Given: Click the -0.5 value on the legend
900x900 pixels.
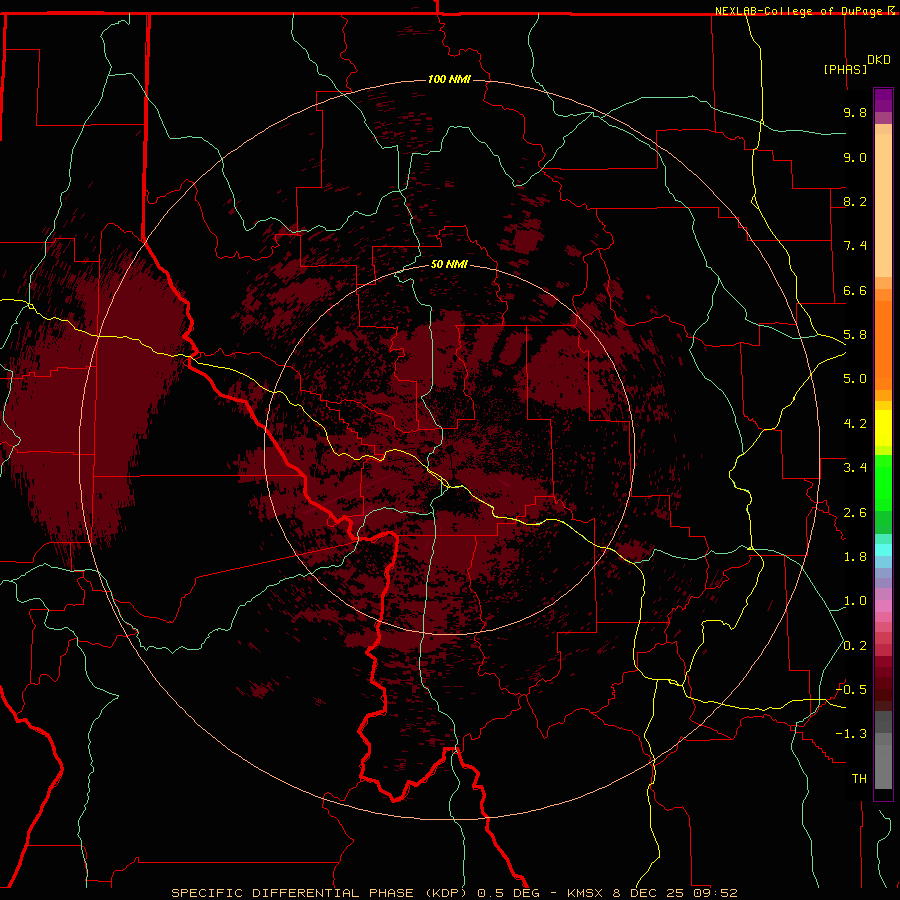Looking at the screenshot, I should [851, 690].
